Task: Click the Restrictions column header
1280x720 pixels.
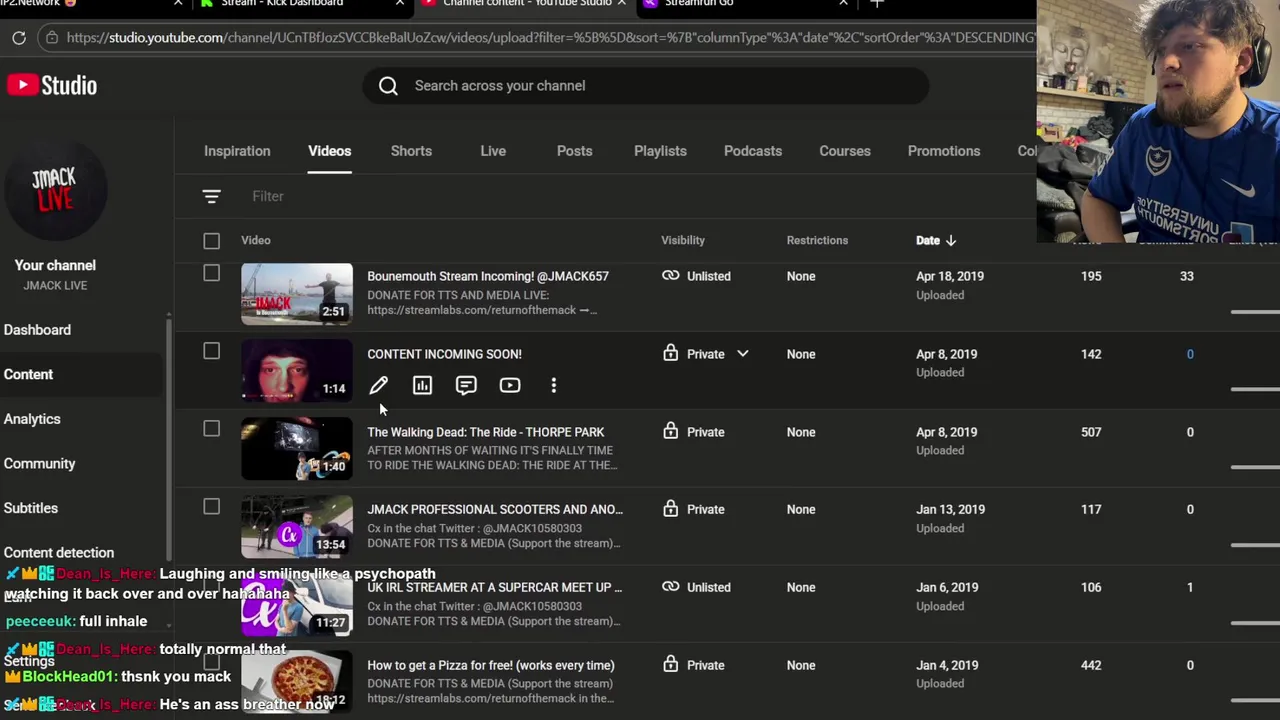Action: (x=817, y=240)
